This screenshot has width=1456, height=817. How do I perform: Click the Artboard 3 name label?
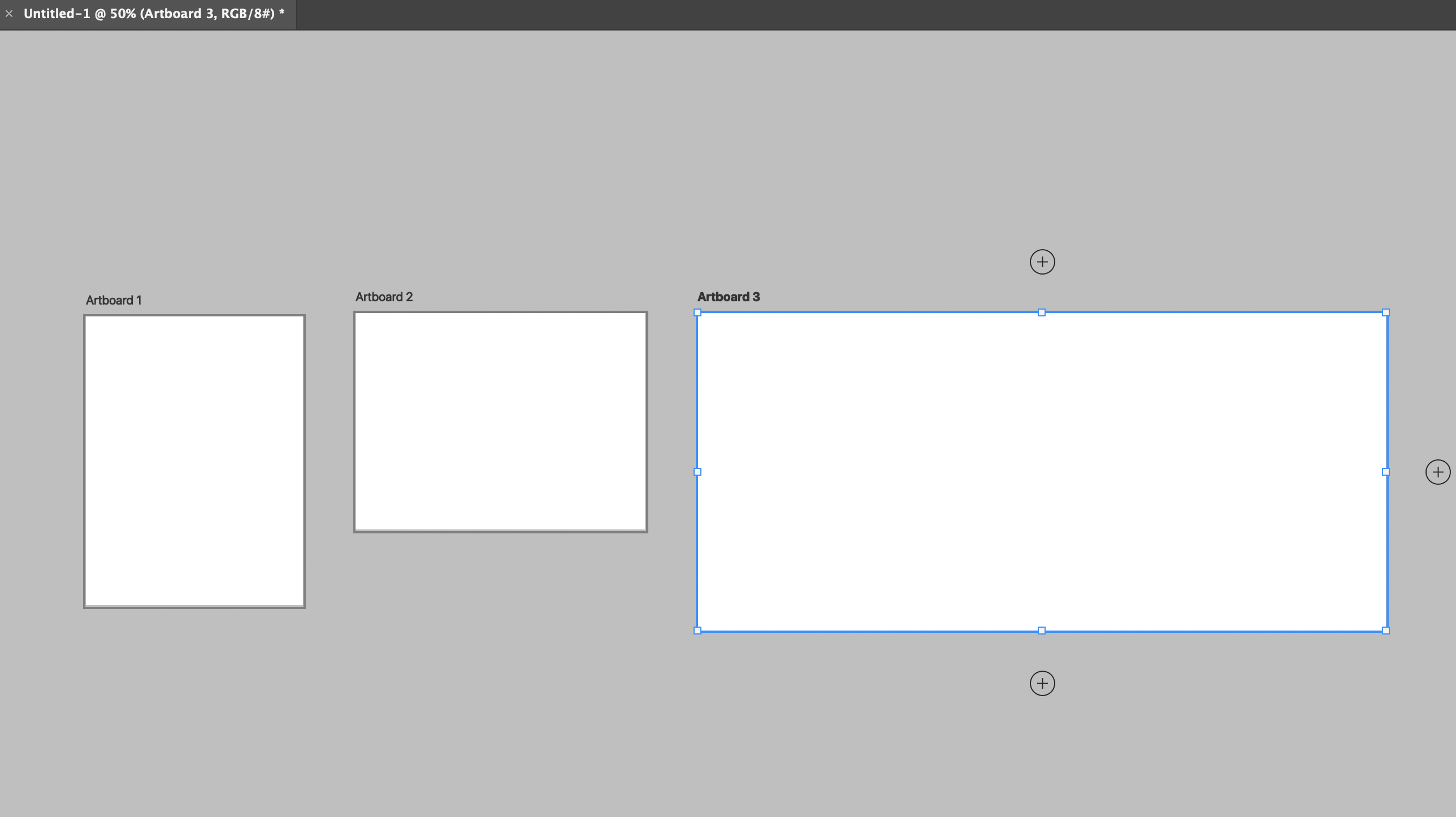tap(728, 297)
